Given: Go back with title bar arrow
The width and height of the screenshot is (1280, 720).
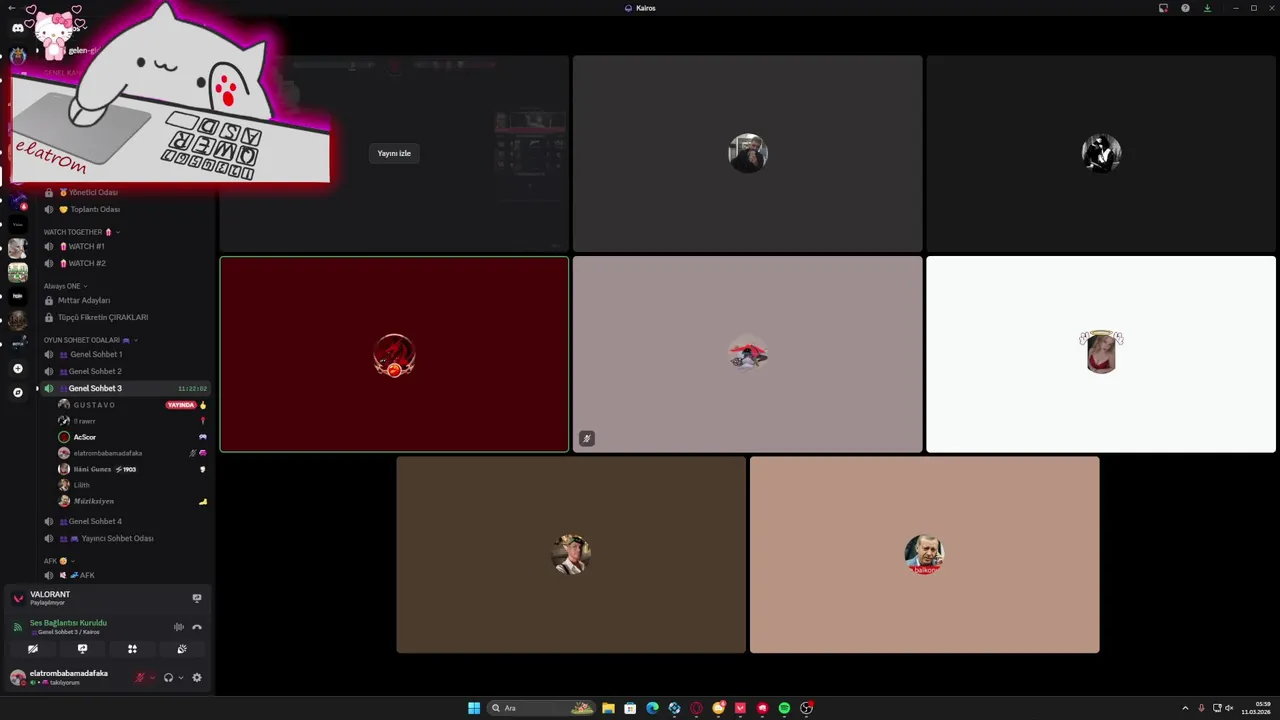Looking at the screenshot, I should click(10, 8).
